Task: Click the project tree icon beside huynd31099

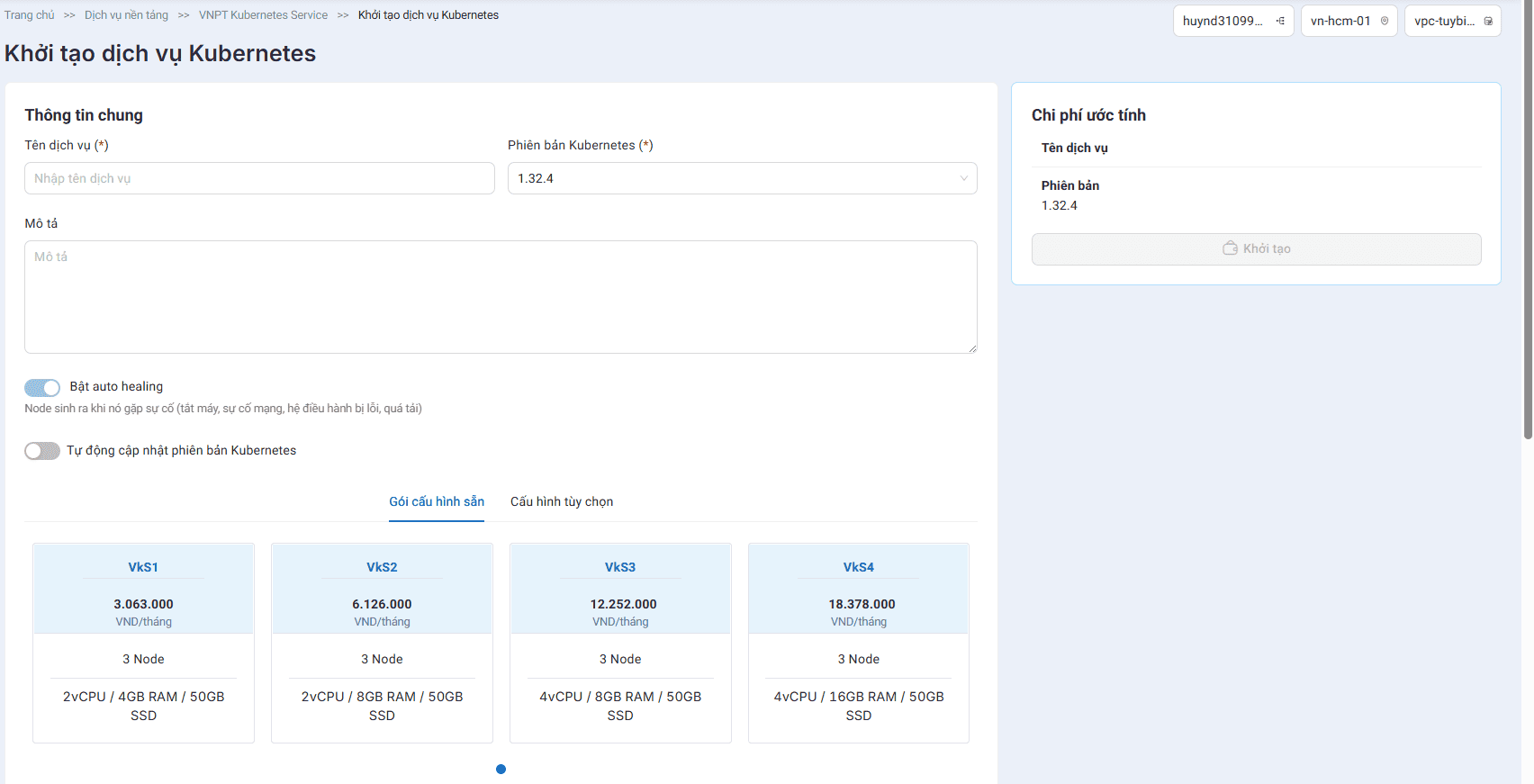Action: [x=1280, y=21]
